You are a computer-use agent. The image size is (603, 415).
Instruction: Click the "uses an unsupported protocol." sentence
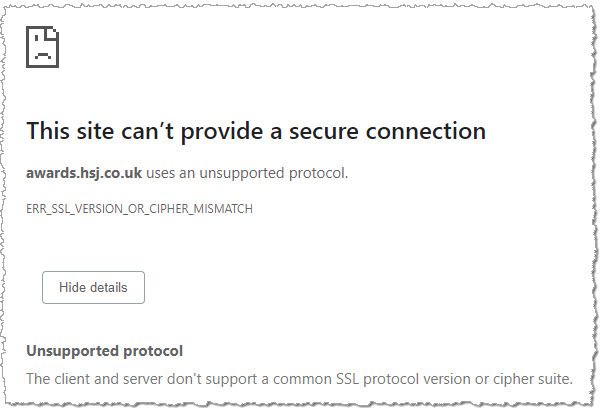(x=247, y=173)
